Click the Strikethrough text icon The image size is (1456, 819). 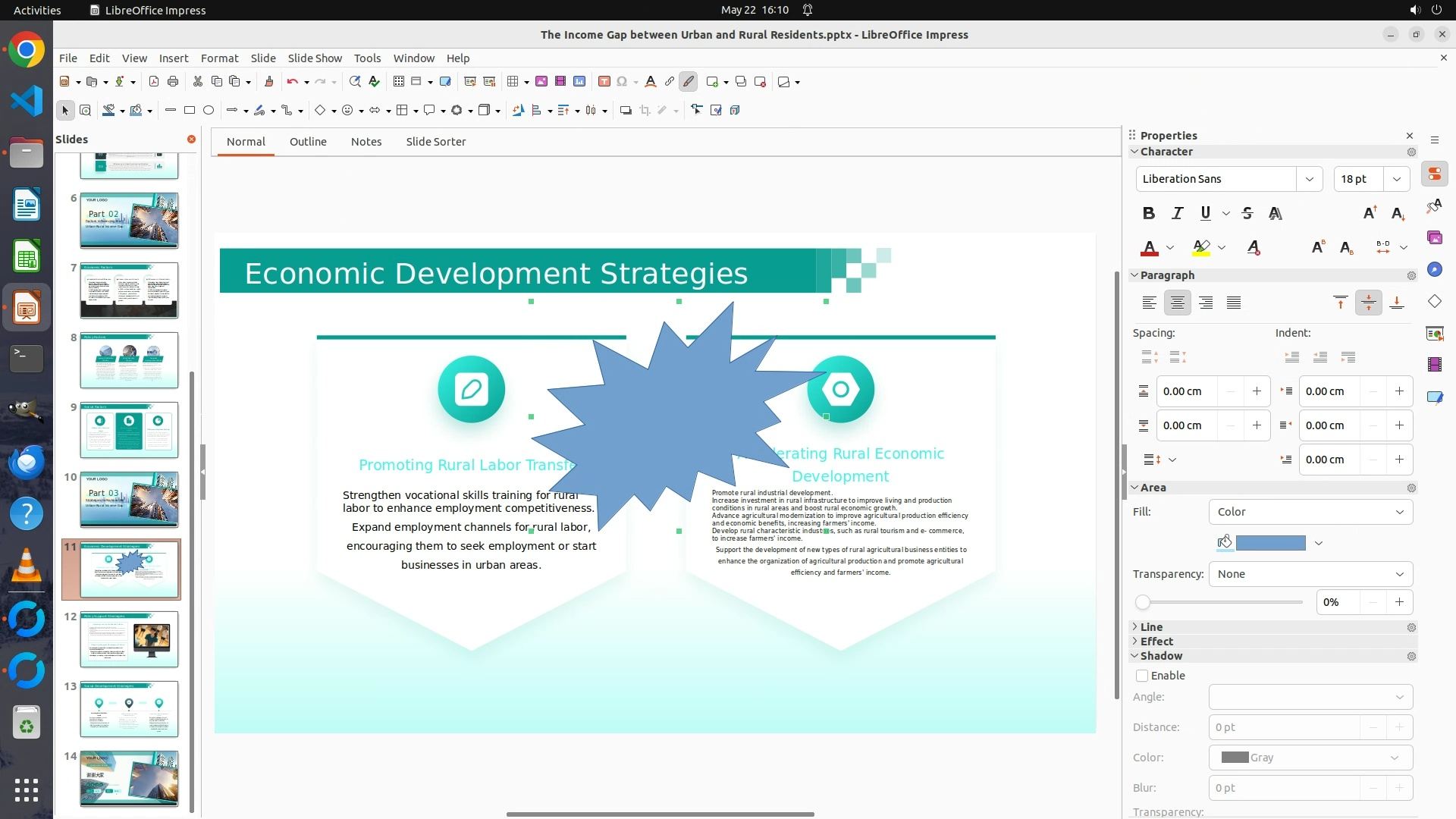click(x=1247, y=213)
